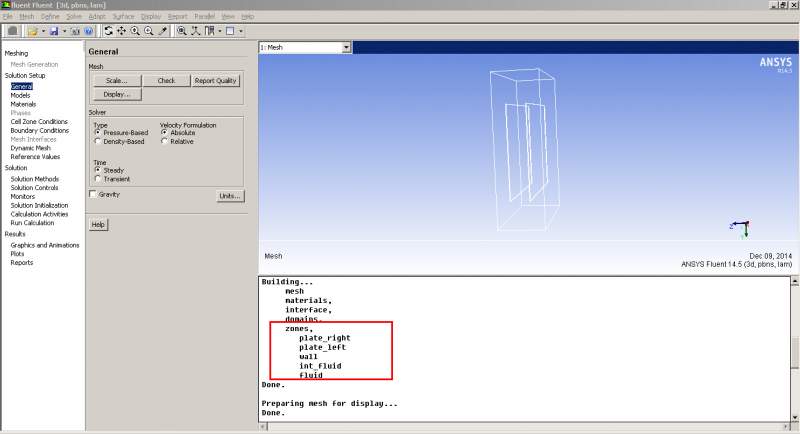Open the File menu
Image resolution: width=800 pixels, height=434 pixels.
(x=7, y=16)
